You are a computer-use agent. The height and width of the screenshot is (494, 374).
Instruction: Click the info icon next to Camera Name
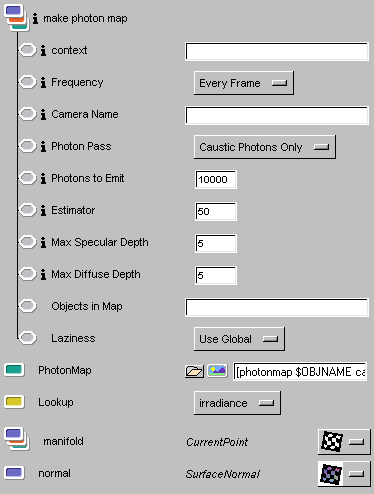(x=43, y=114)
